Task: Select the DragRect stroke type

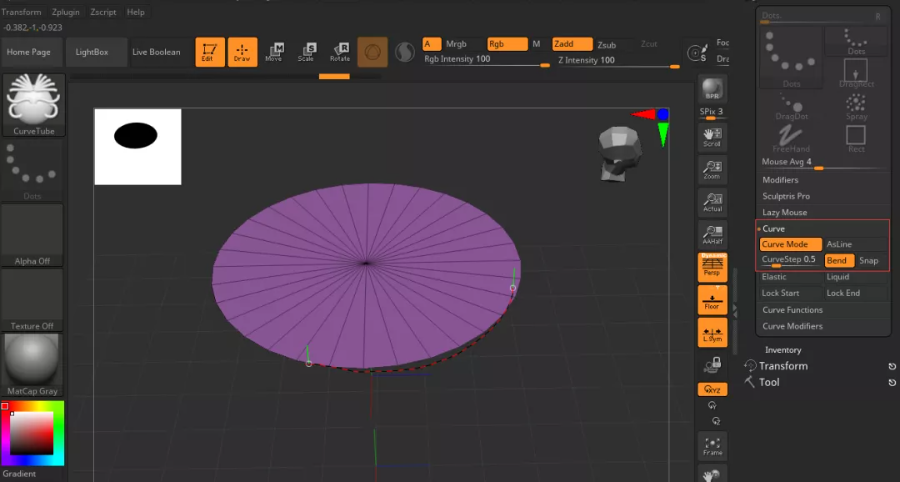Action: 856,73
